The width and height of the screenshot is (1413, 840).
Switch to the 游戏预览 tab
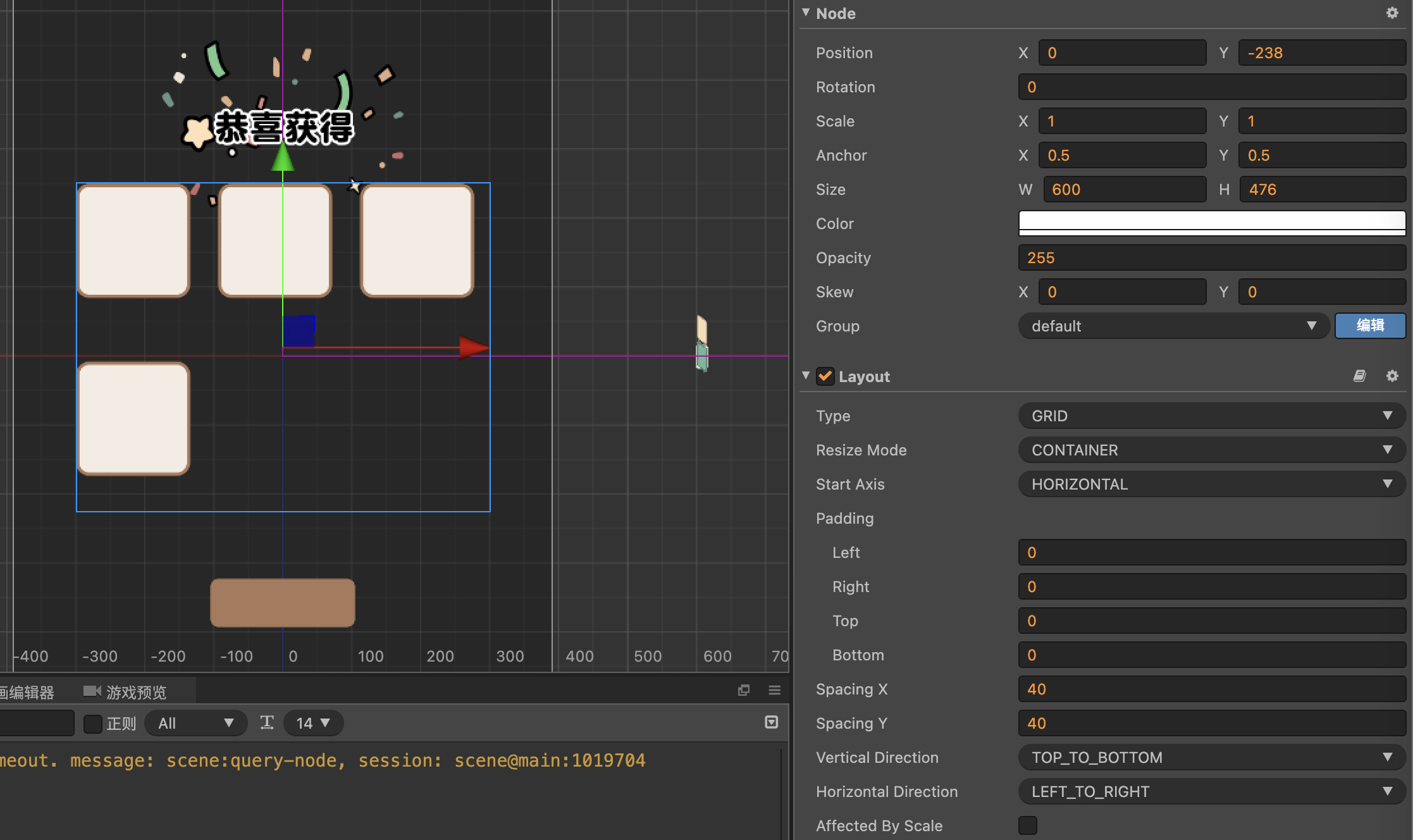pos(135,692)
